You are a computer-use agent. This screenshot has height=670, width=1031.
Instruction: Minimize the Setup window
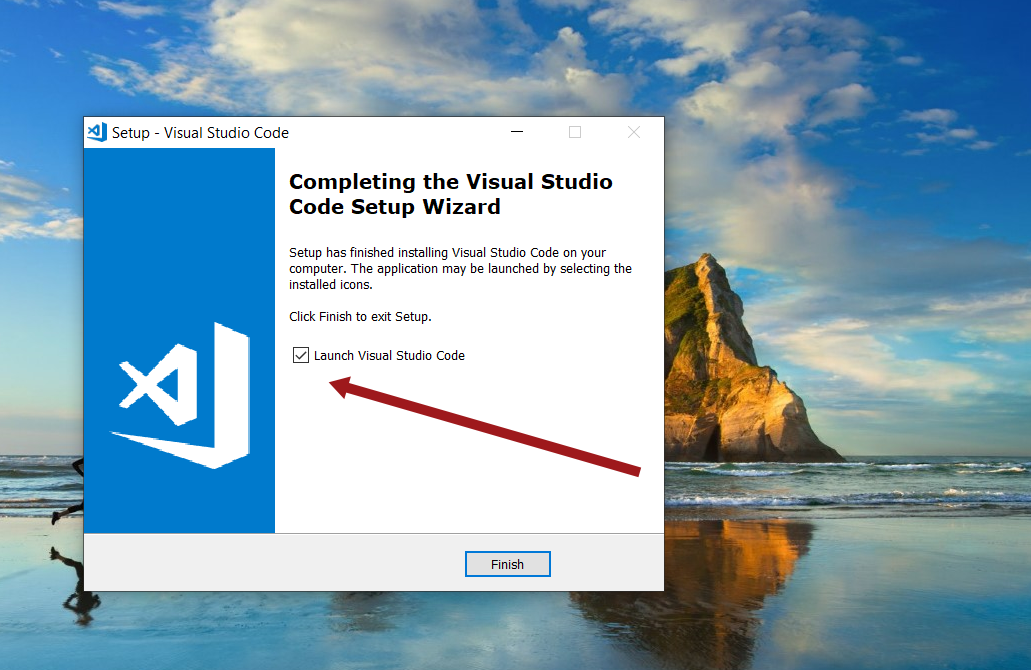coord(516,132)
